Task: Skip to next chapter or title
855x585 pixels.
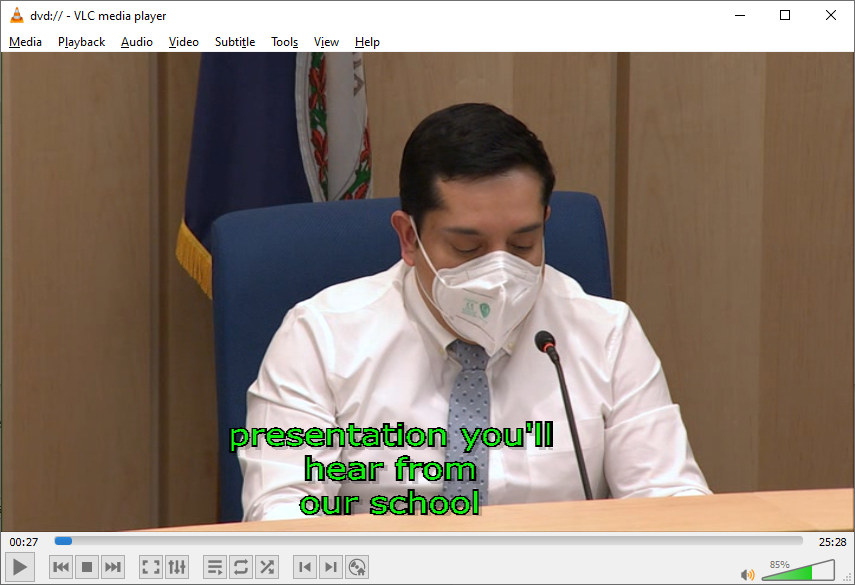Action: pos(113,567)
